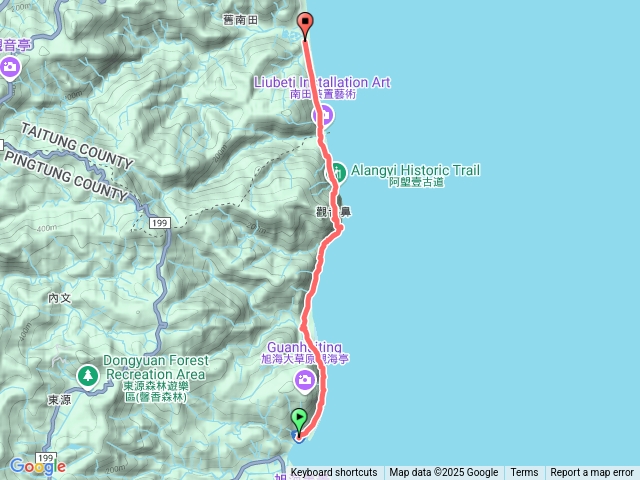Image resolution: width=640 pixels, height=480 pixels.
Task: Click the route 199 shield on the road
Action: click(160, 223)
